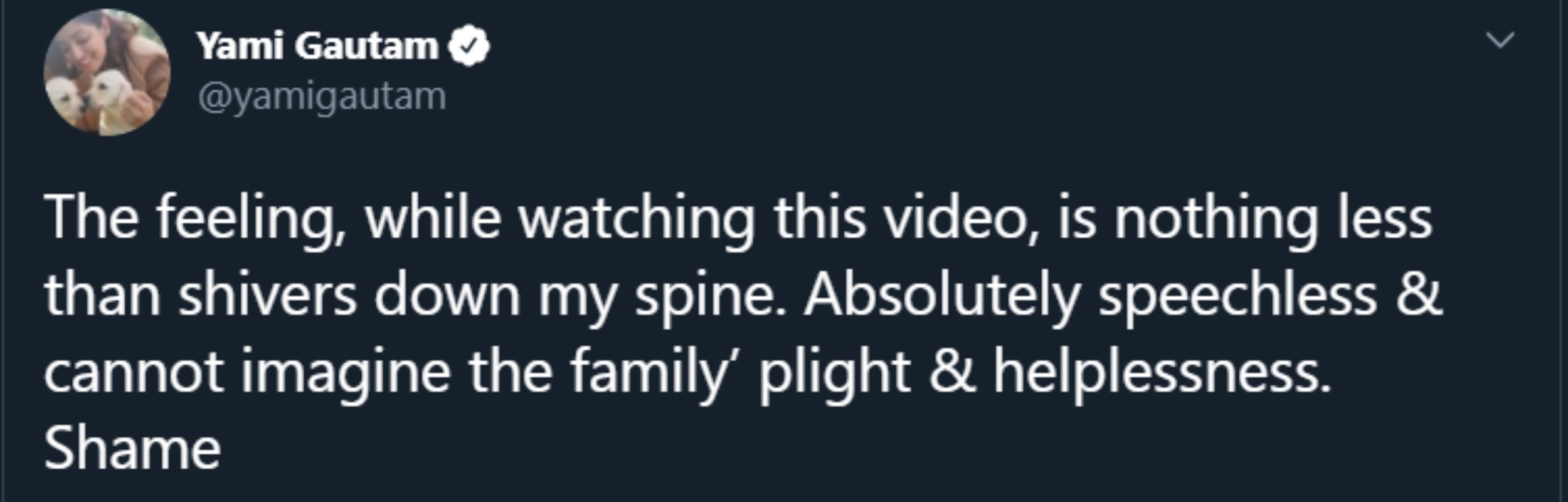This screenshot has width=1568, height=502.
Task: Click the word "Gautam" in the display name
Action: pos(366,46)
